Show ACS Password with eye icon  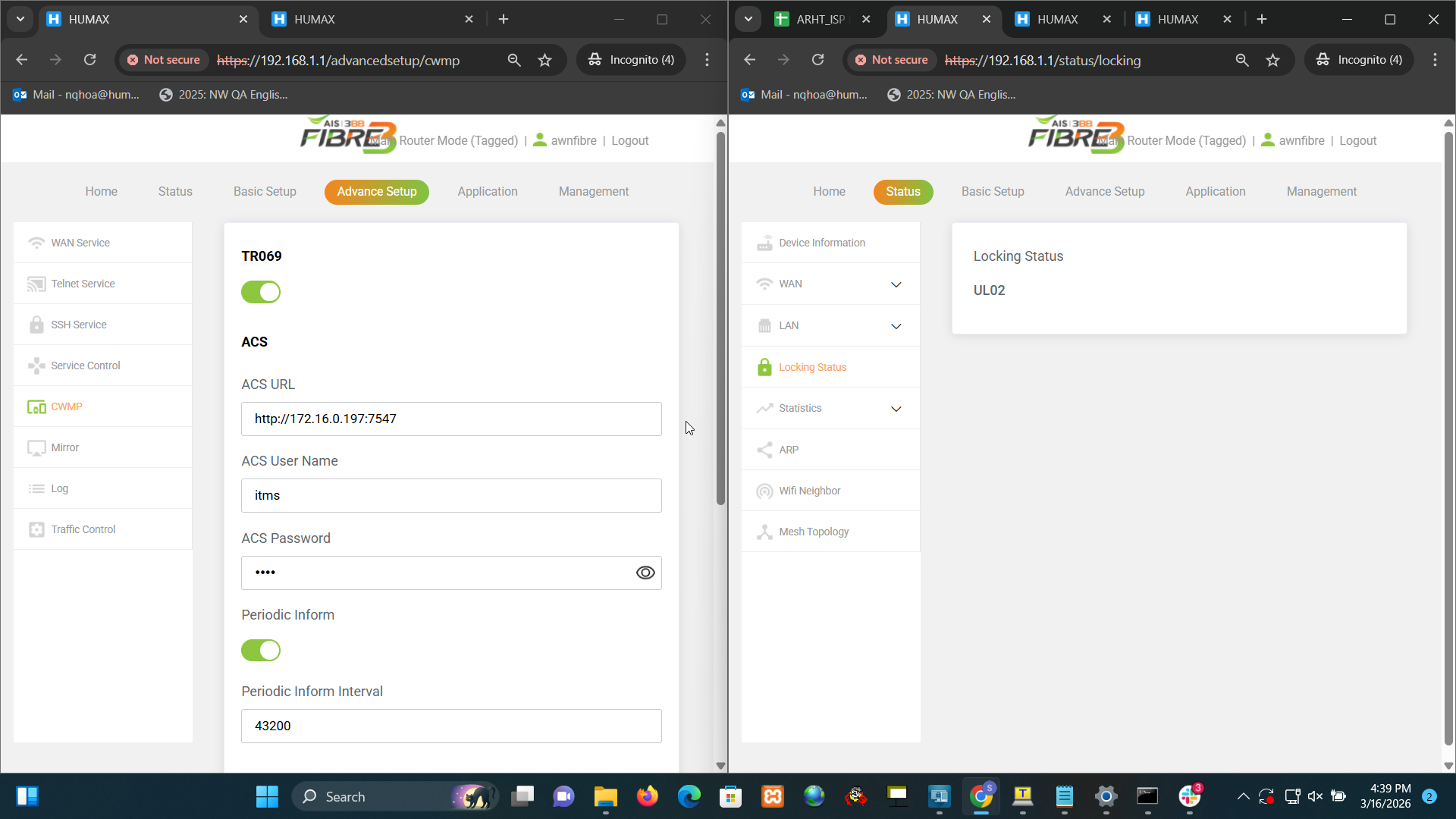tap(645, 573)
